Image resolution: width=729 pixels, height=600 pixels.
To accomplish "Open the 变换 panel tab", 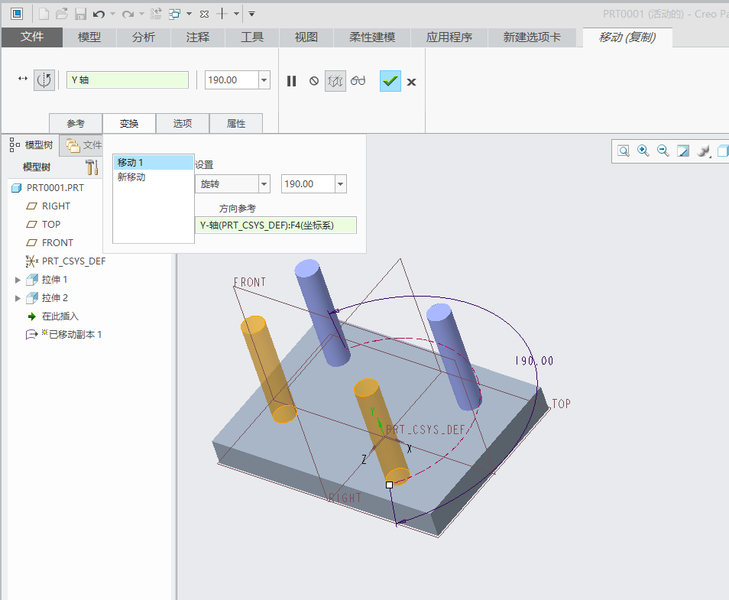I will (129, 123).
